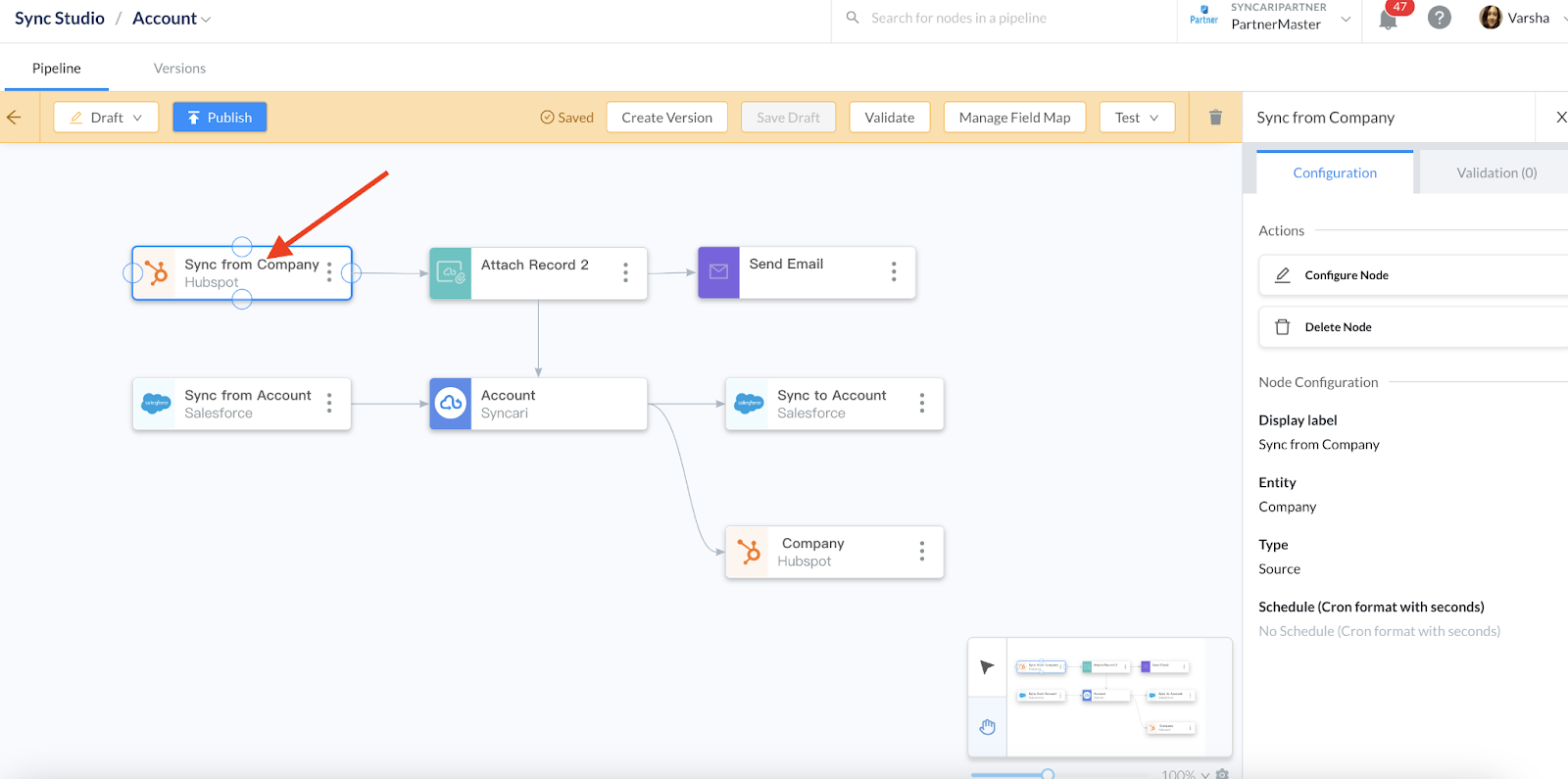The height and width of the screenshot is (779, 1568).
Task: Click the Saved status indicator
Action: click(x=566, y=118)
